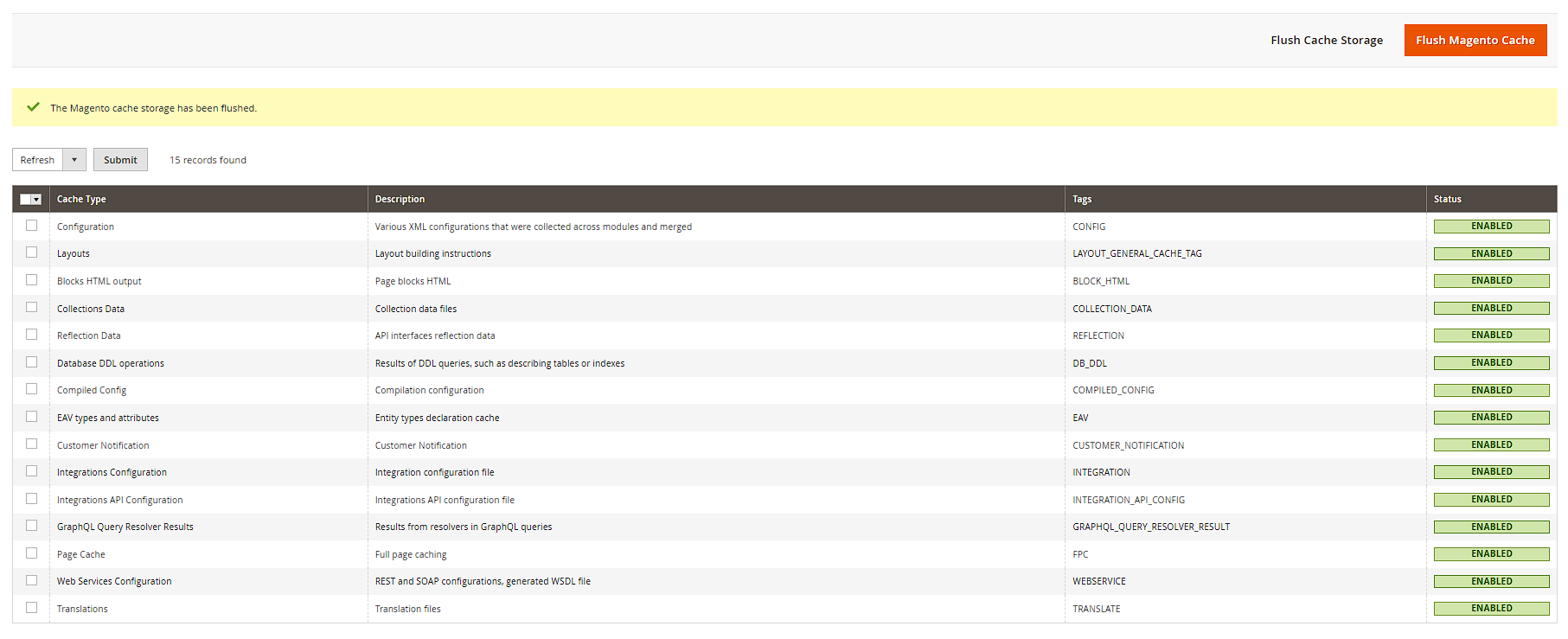Click the 'COLLECTION_DATA' tag
Screen dimensions: 1568x639
[1112, 309]
